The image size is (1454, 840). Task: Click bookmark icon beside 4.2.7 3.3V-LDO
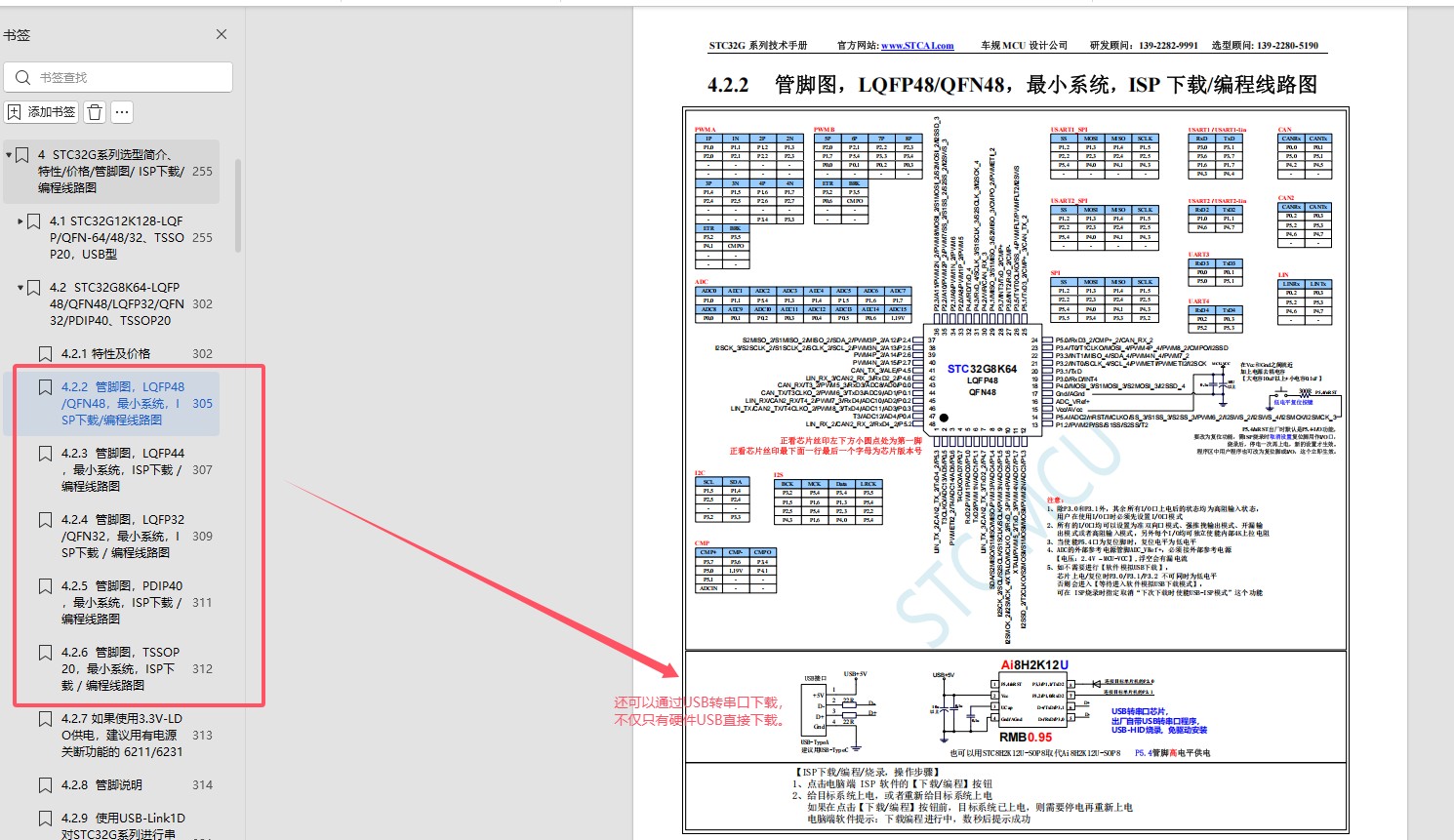click(x=45, y=719)
